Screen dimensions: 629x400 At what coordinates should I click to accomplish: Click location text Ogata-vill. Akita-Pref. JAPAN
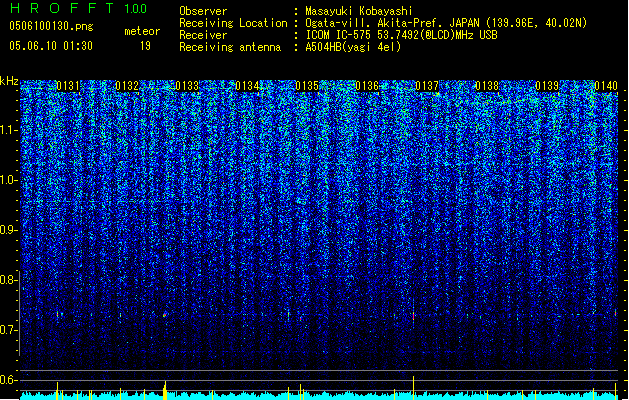[392, 23]
